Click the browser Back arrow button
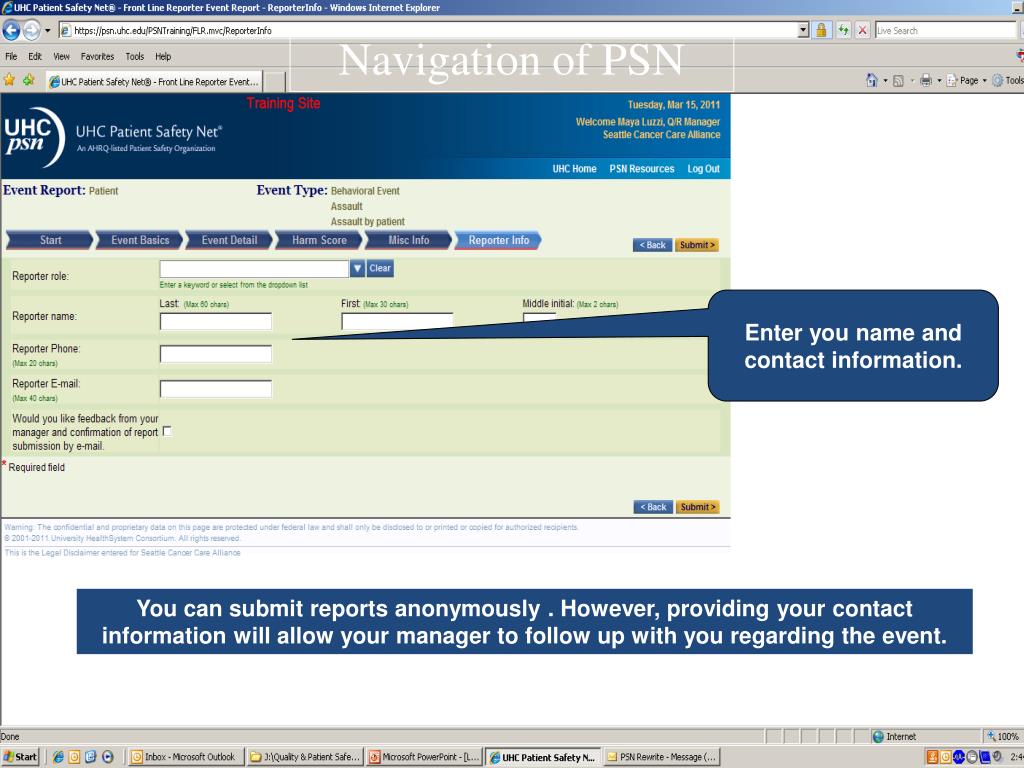 click(11, 30)
